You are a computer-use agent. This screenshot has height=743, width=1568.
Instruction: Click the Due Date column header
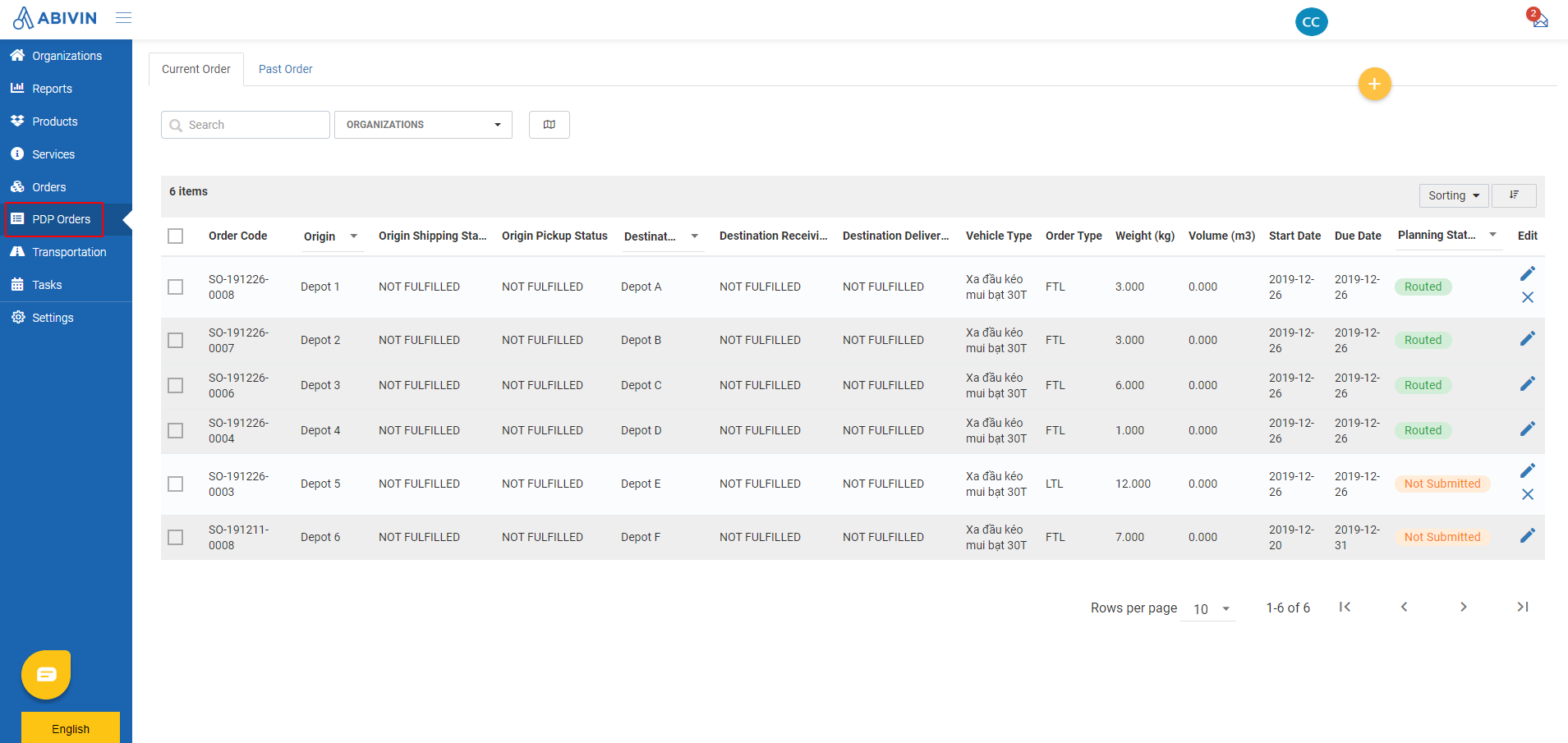1358,236
